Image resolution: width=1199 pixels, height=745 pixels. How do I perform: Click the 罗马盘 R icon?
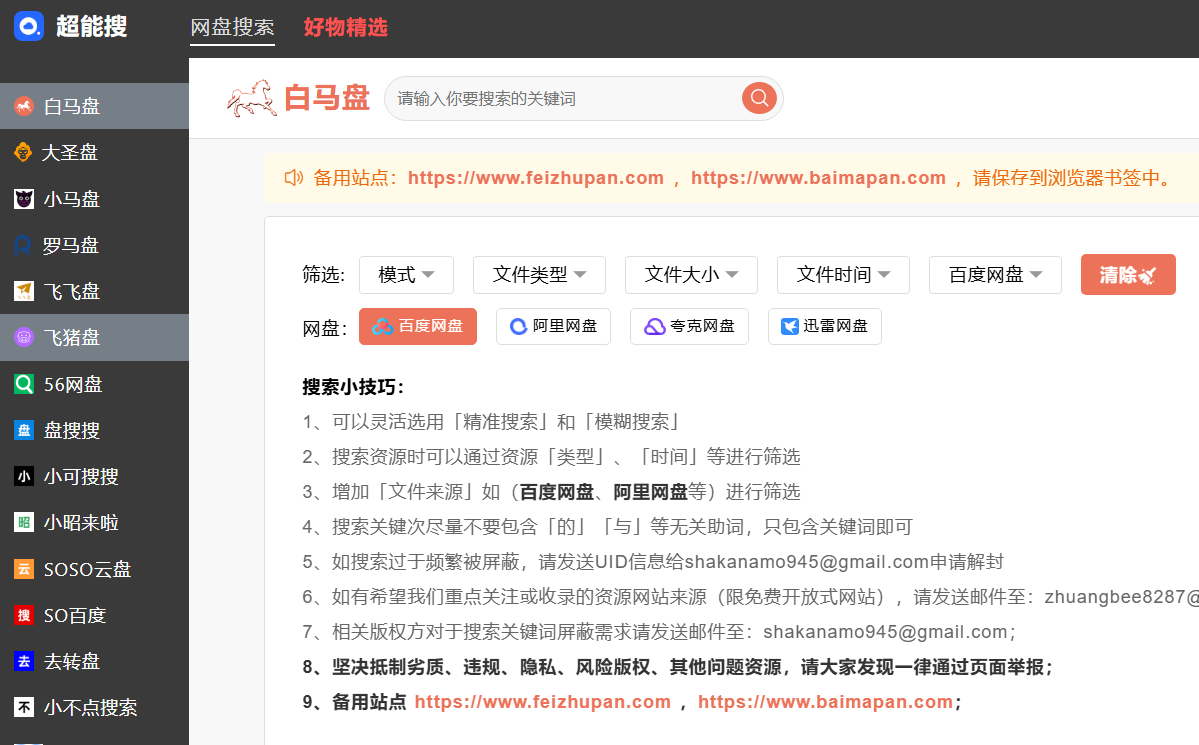tap(24, 246)
